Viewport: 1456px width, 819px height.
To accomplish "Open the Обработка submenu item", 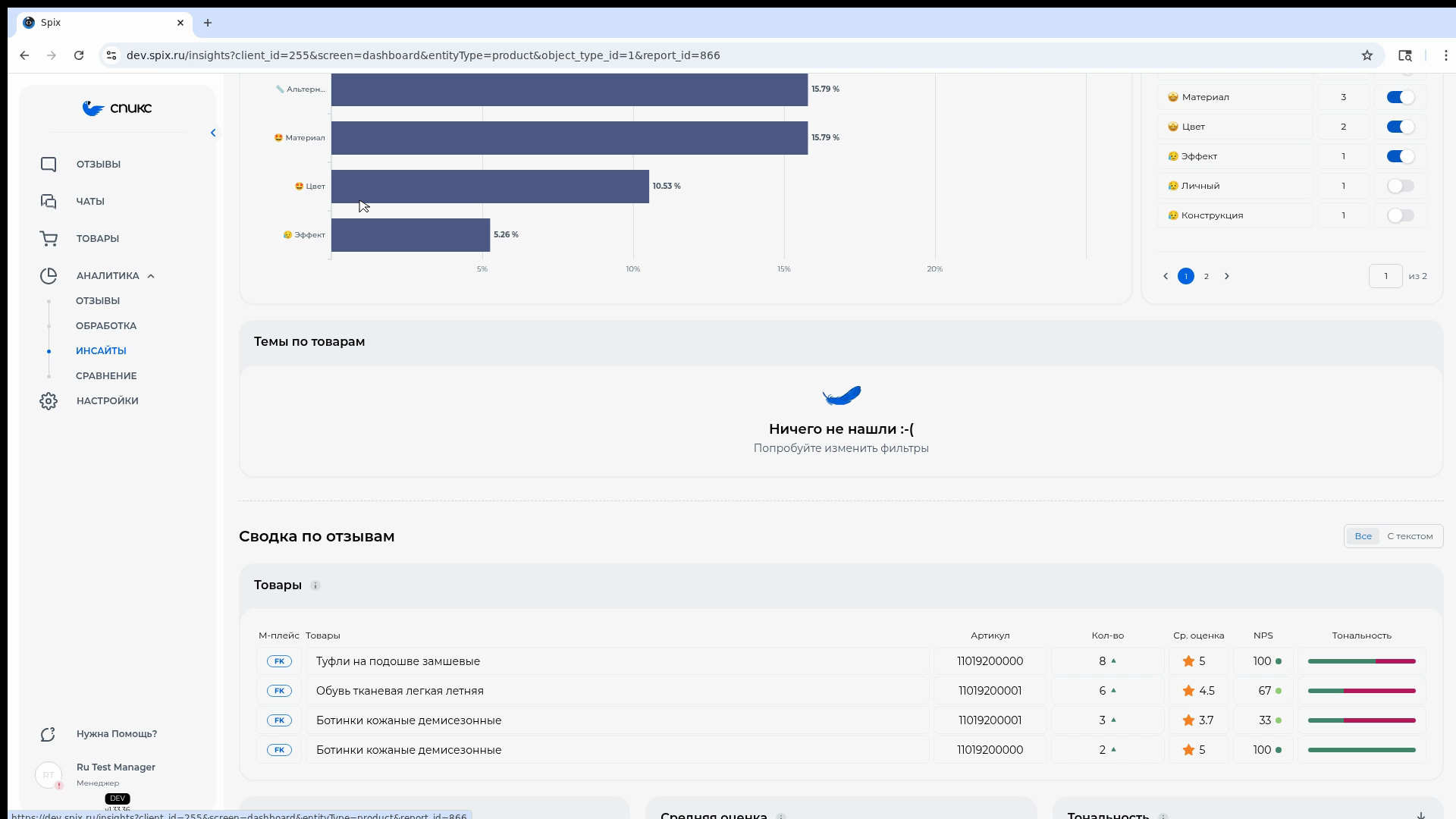I will (106, 326).
